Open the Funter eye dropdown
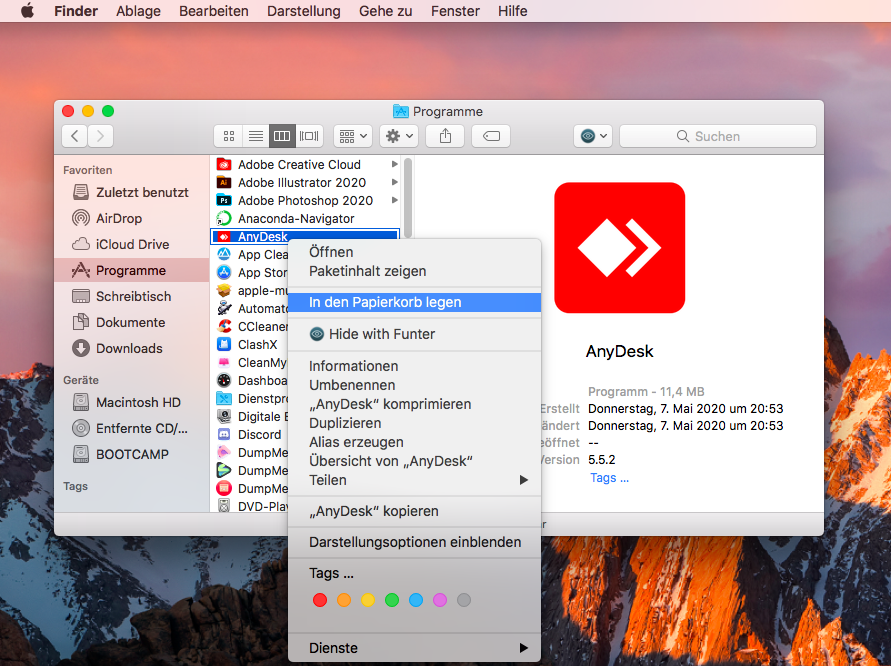The height and width of the screenshot is (666, 891). click(593, 136)
